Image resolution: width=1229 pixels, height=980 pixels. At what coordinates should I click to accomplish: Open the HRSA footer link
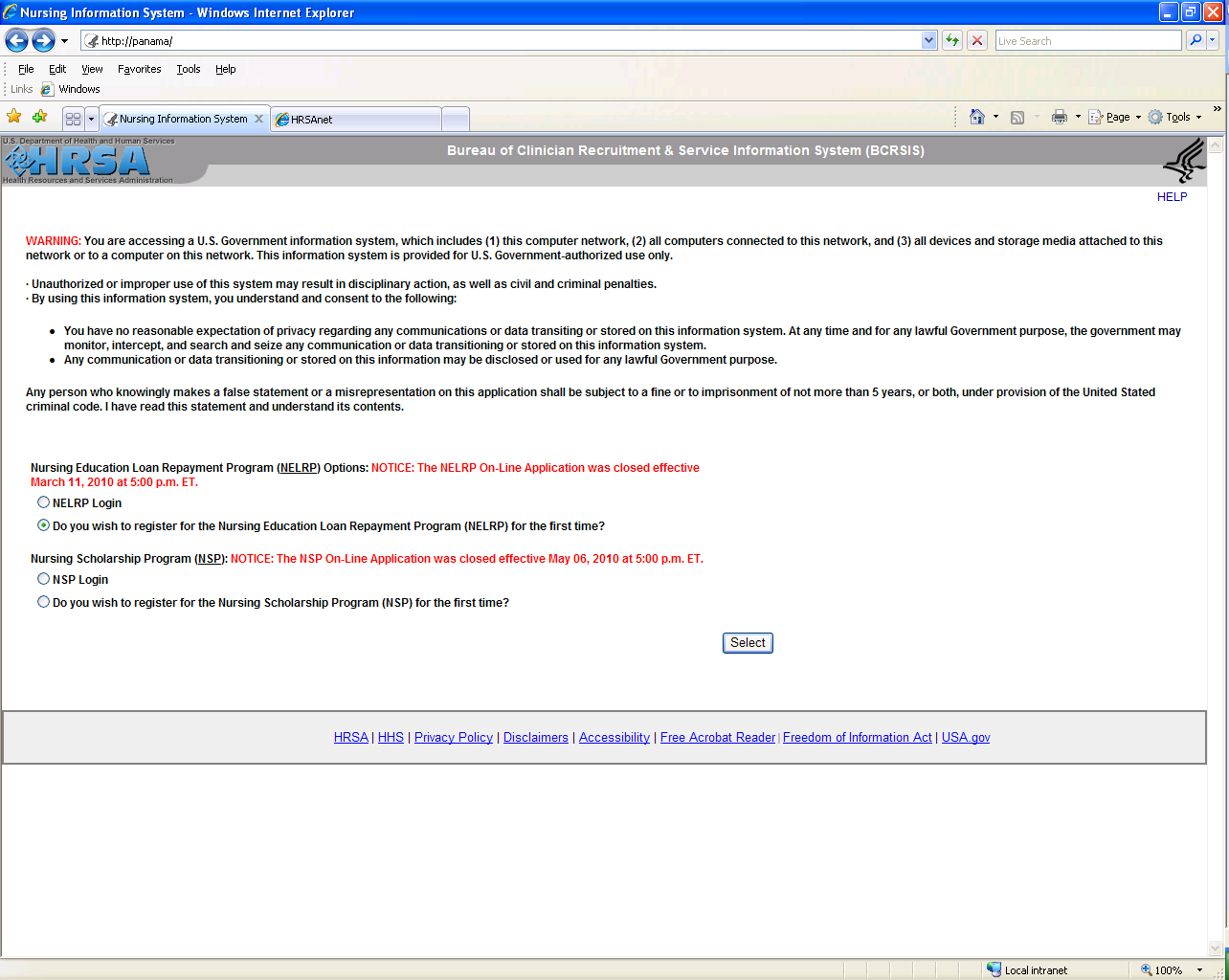(350, 737)
